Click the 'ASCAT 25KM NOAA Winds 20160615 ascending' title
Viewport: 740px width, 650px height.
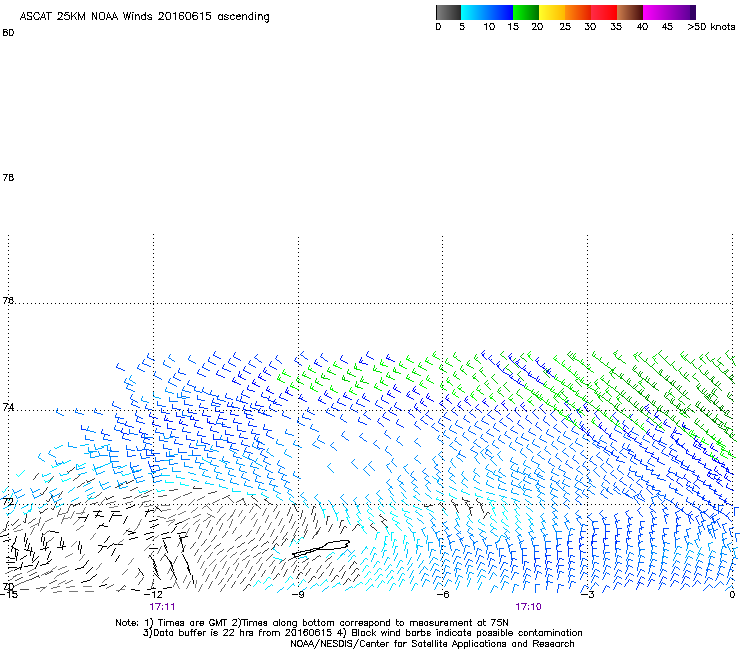144,17
